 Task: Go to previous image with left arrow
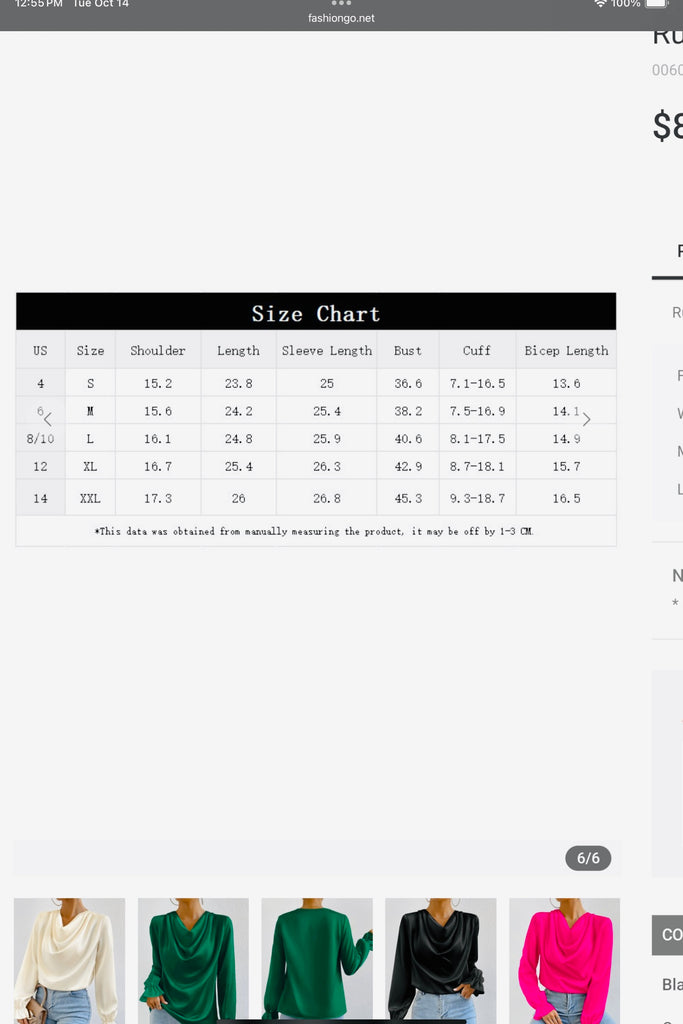pos(47,420)
